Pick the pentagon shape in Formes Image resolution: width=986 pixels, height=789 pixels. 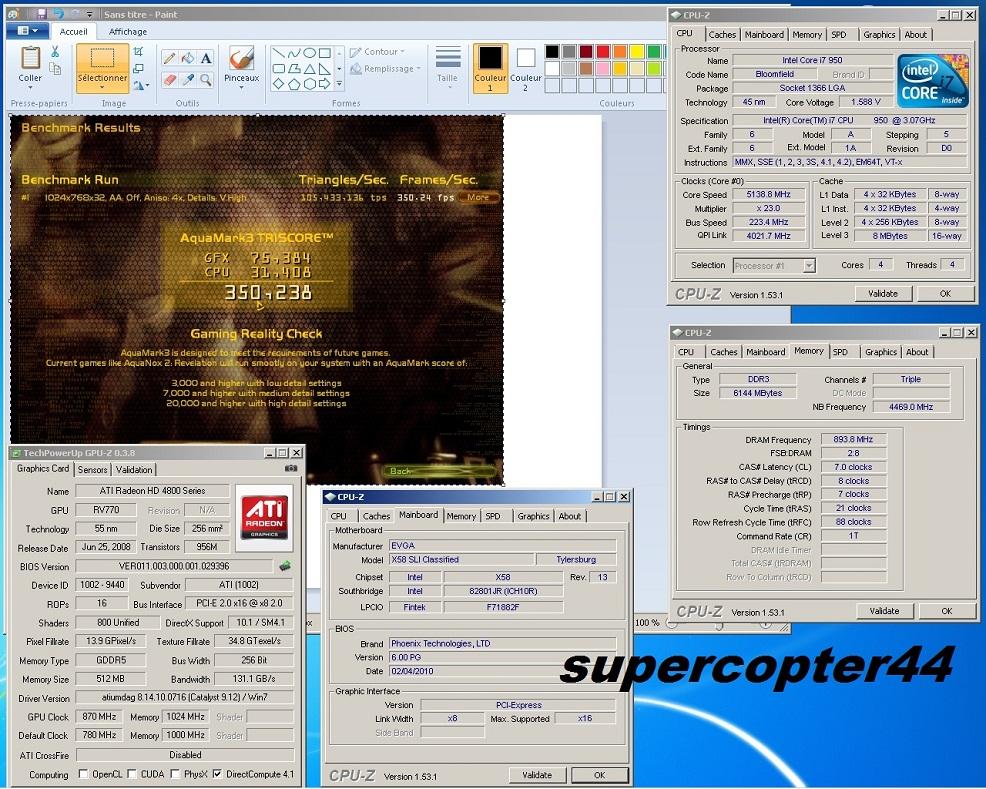pyautogui.click(x=294, y=84)
